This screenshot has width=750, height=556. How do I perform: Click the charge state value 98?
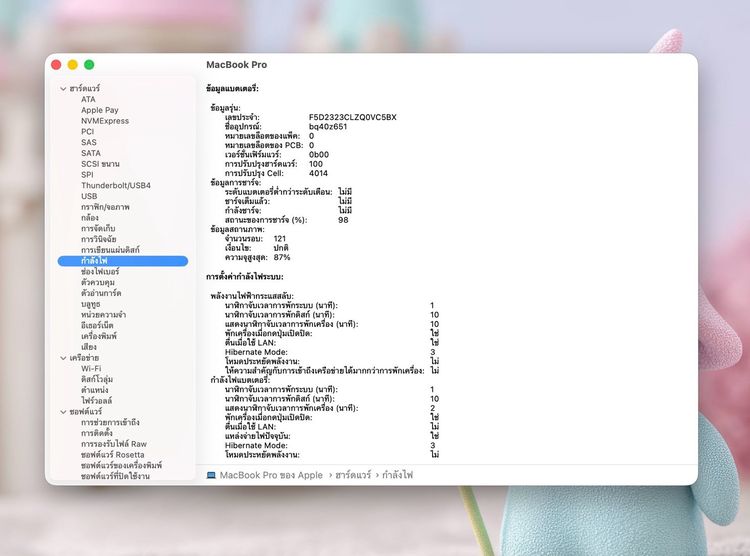[343, 220]
